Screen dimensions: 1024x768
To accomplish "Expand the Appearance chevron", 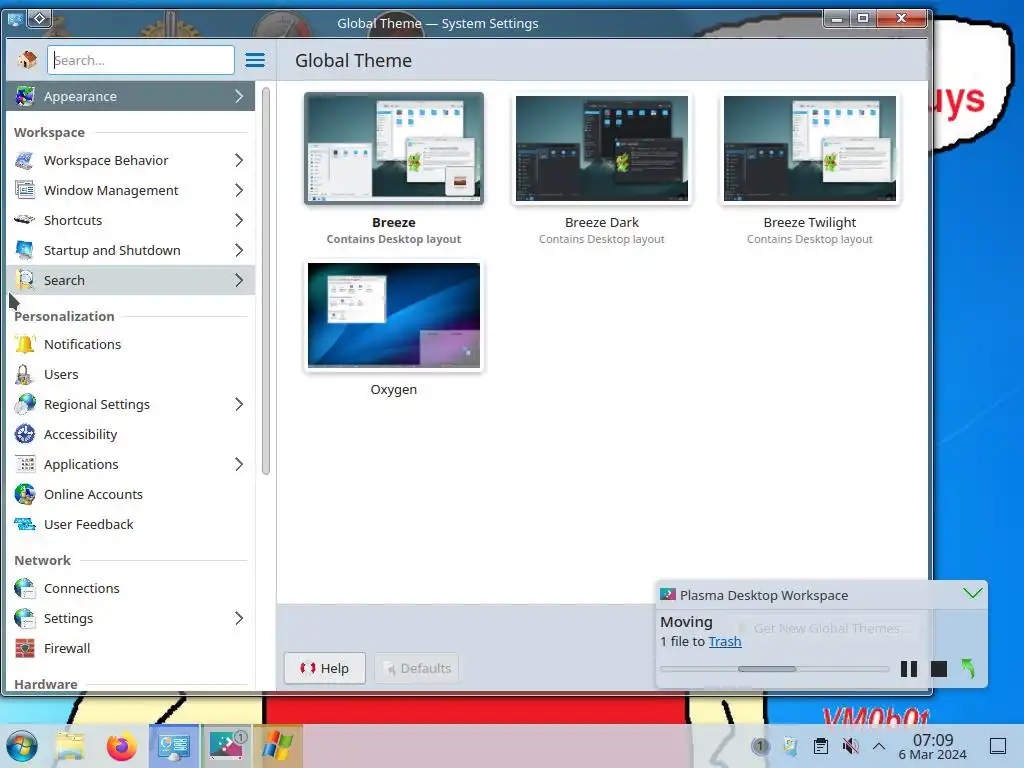I will pyautogui.click(x=239, y=96).
